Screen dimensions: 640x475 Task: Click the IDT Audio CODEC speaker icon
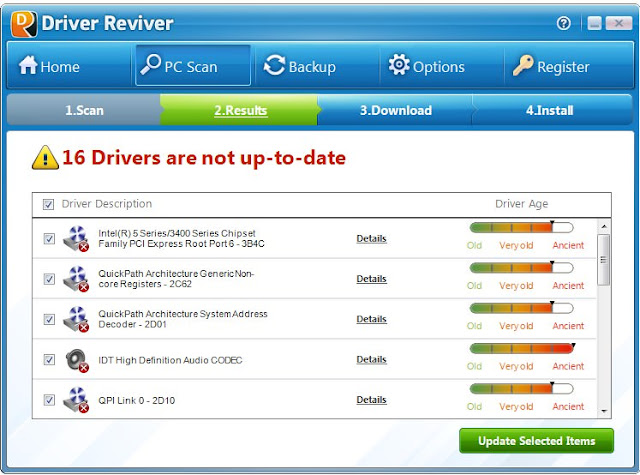[x=76, y=360]
